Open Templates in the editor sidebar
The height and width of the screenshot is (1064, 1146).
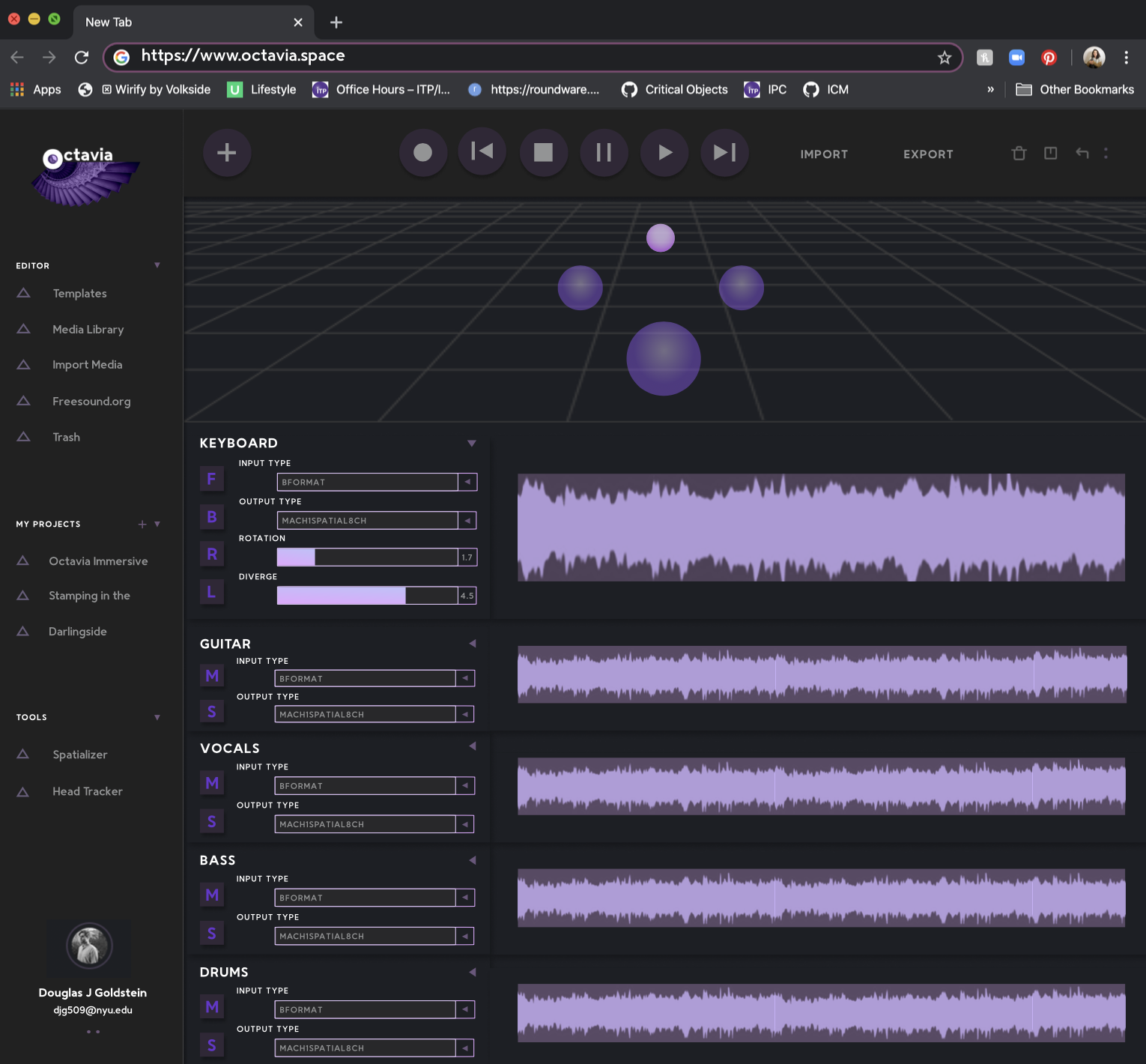tap(79, 294)
